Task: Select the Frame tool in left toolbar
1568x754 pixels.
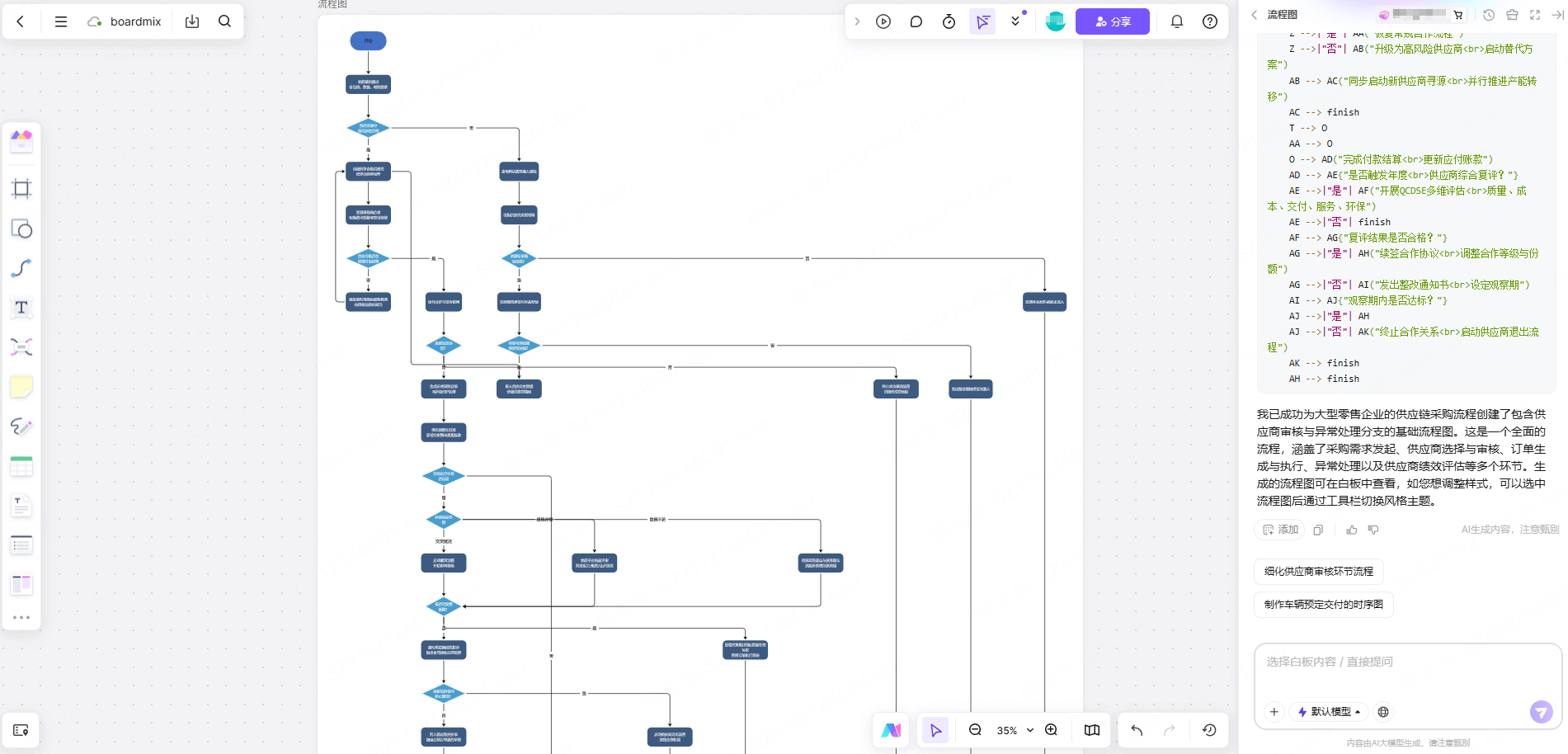Action: 21,189
